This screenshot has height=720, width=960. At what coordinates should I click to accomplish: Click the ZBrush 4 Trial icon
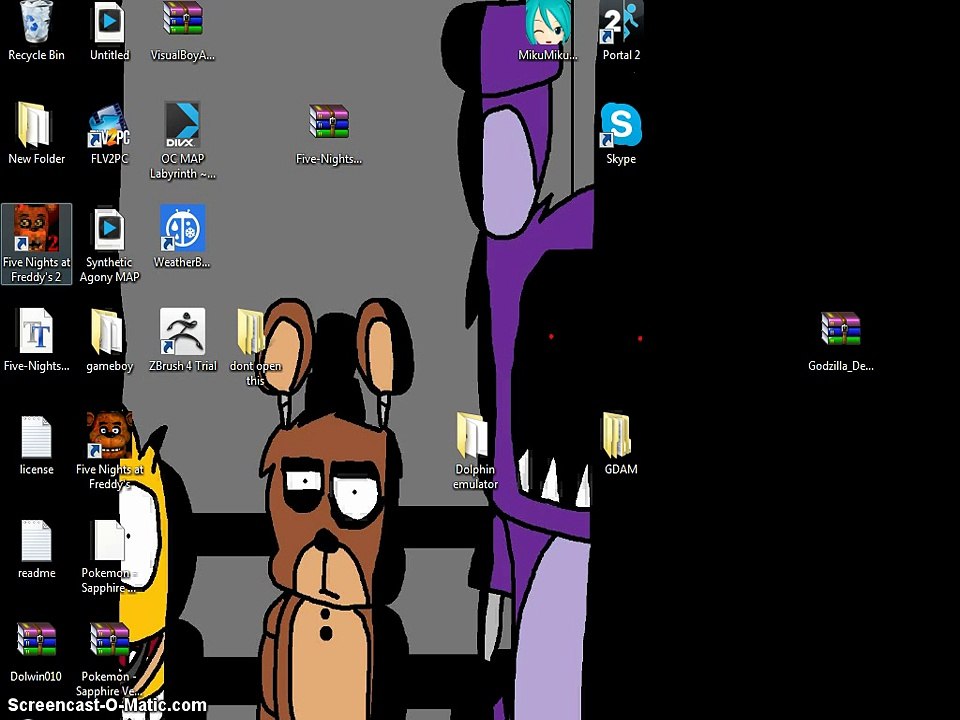182,341
